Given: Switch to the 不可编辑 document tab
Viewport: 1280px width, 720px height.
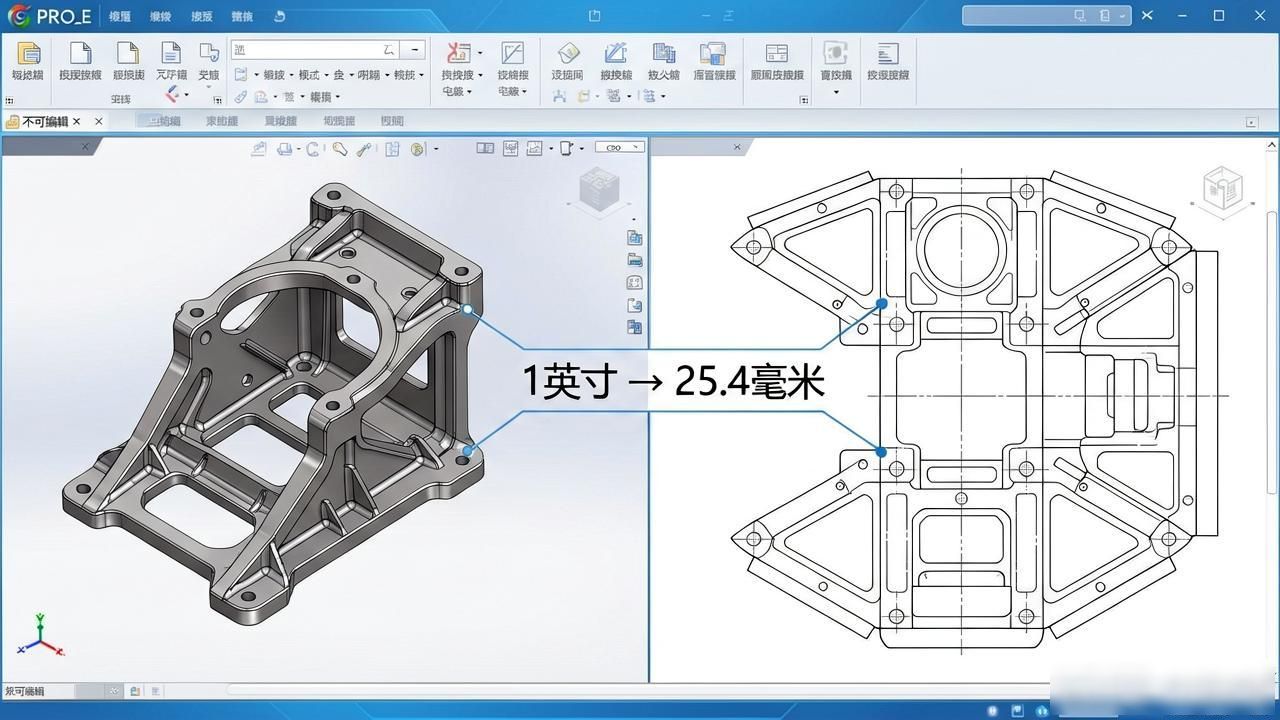Looking at the screenshot, I should click(46, 121).
